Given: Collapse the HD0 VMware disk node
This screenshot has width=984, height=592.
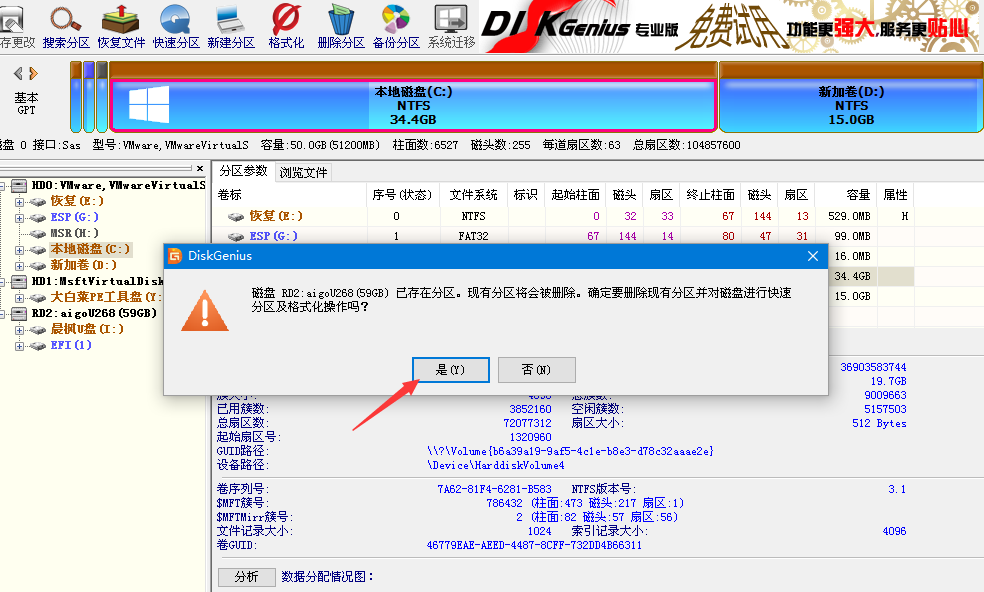Looking at the screenshot, I should coord(3,186).
